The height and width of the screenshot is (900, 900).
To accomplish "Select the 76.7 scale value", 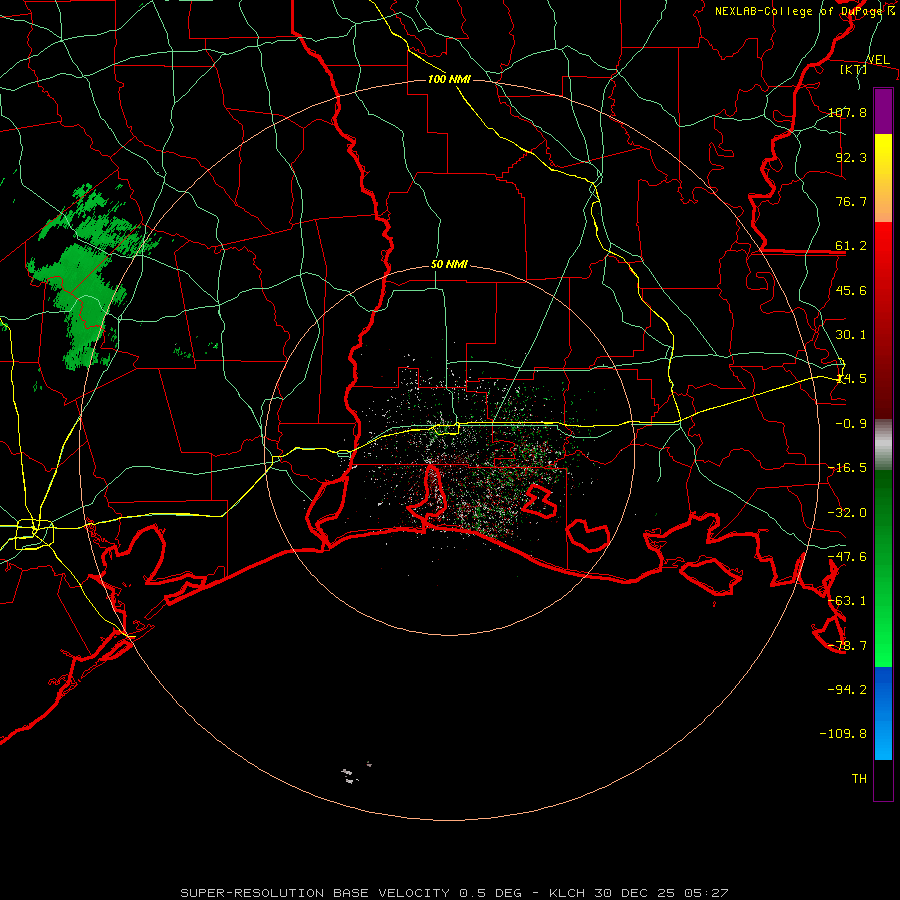I will (851, 201).
